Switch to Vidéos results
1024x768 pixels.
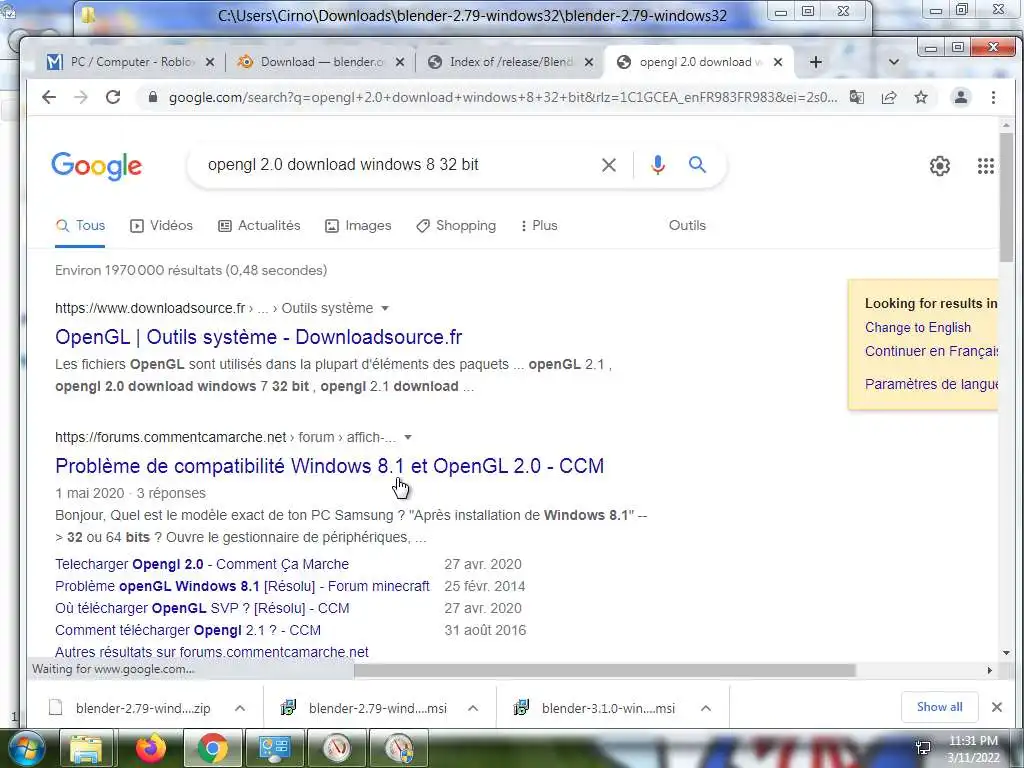(161, 225)
